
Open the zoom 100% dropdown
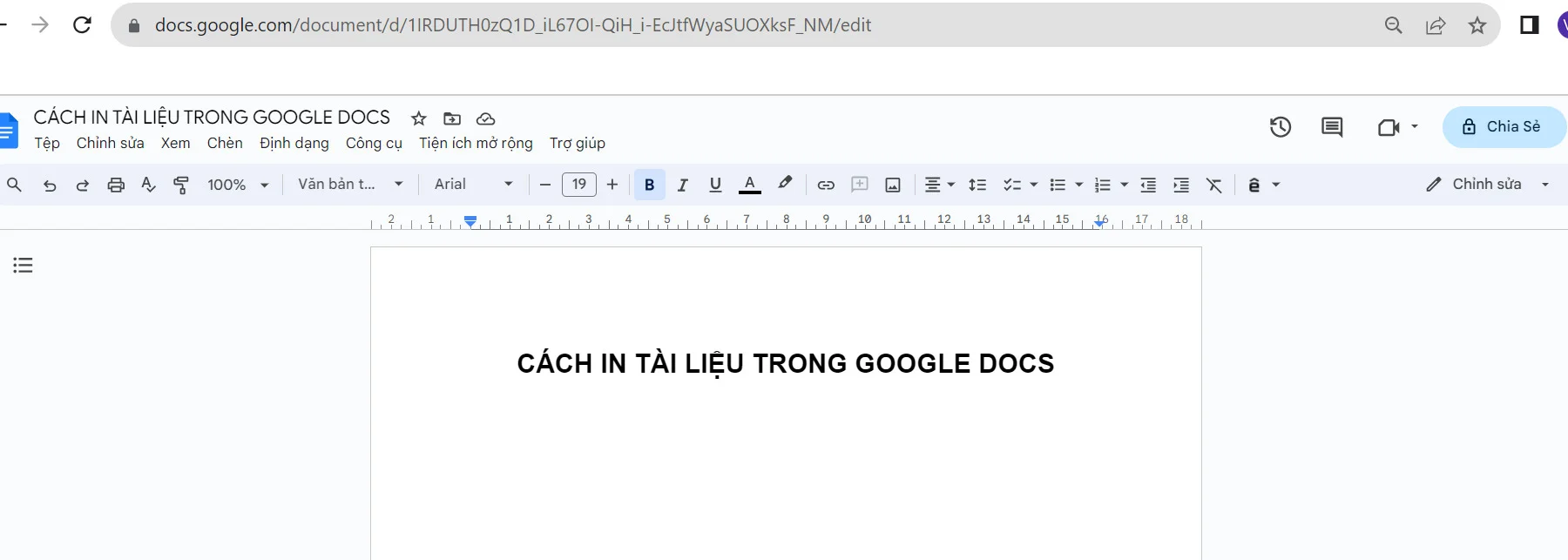(x=238, y=185)
